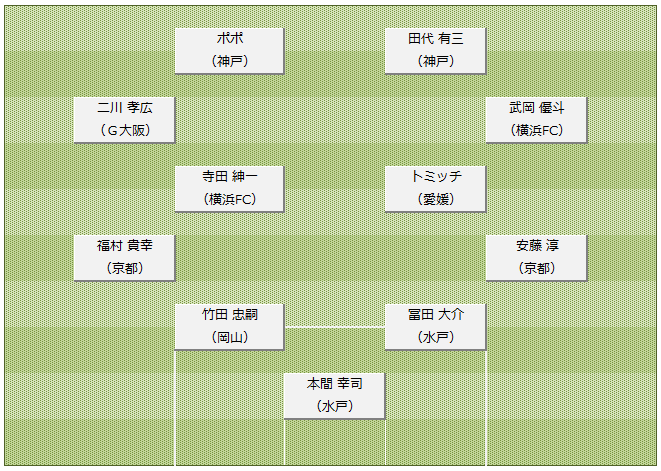Select the 二川 孝広 (G大阪) box
This screenshot has width=661, height=471.
[124, 120]
